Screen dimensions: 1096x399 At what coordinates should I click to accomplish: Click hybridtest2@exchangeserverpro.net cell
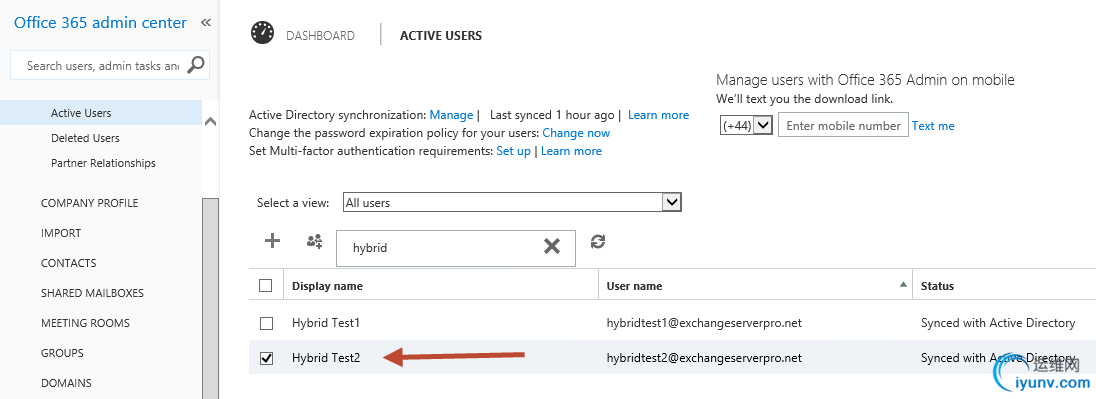coord(704,358)
